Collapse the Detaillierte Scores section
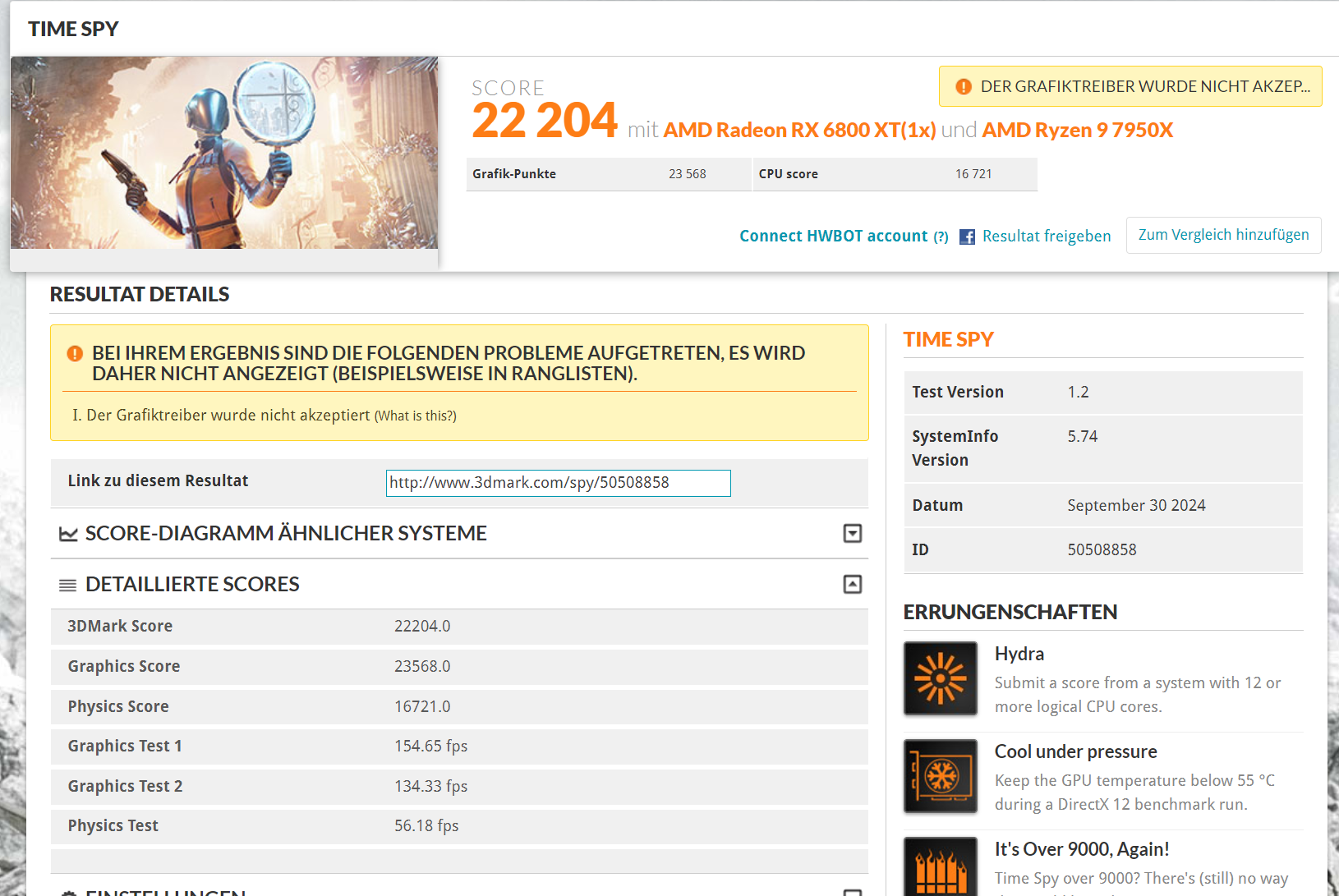 853,585
